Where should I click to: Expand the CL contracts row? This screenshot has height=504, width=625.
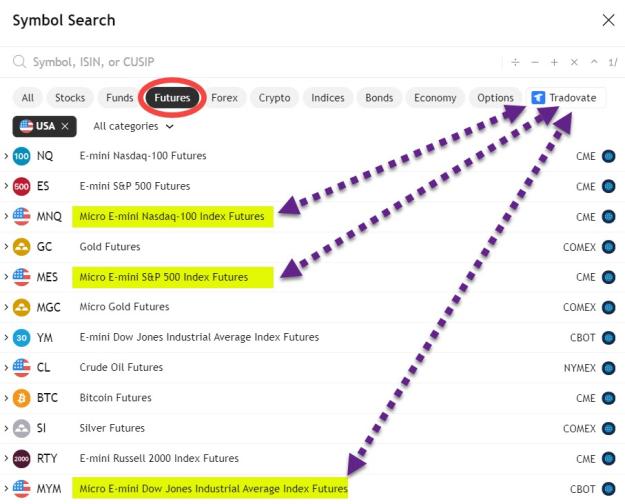tap(6, 368)
